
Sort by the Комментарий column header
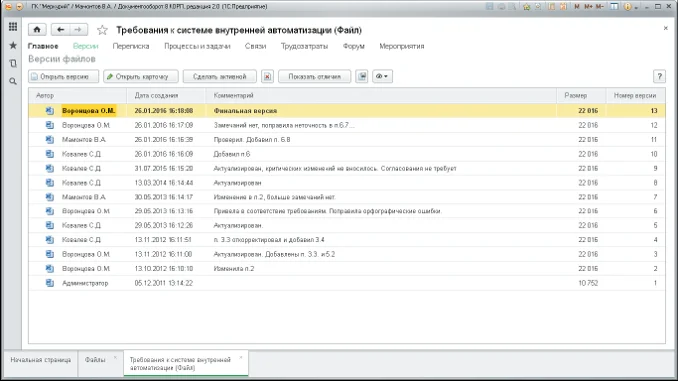click(381, 95)
